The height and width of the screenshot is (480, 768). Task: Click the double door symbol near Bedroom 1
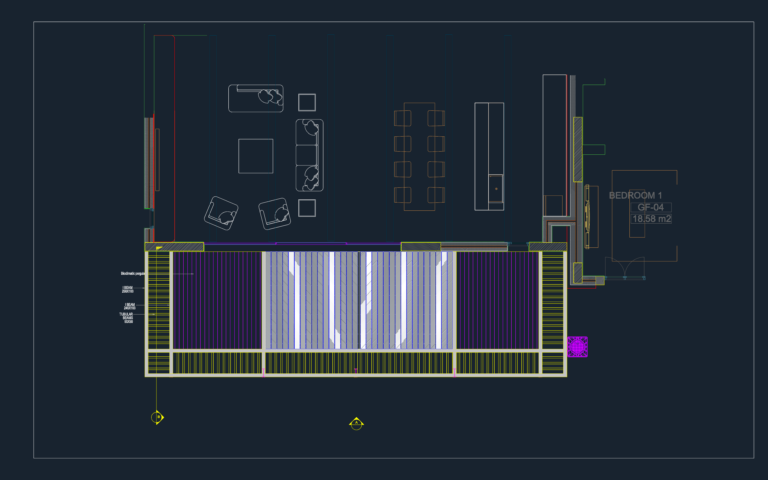coord(624,267)
